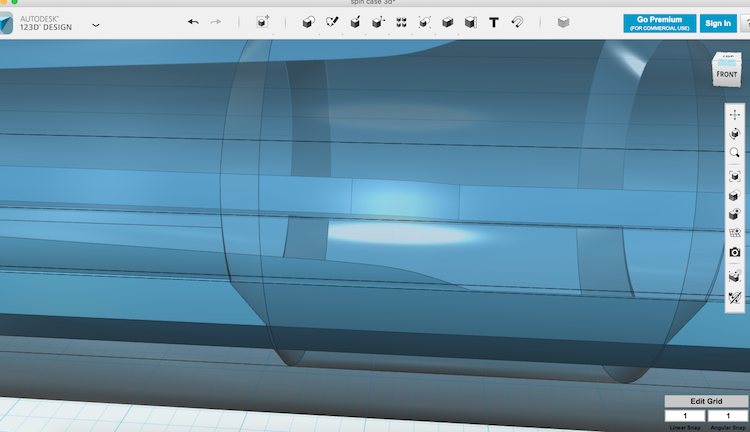Screen dimensions: 750x432
Task: Select the Text tool
Action: tap(494, 22)
